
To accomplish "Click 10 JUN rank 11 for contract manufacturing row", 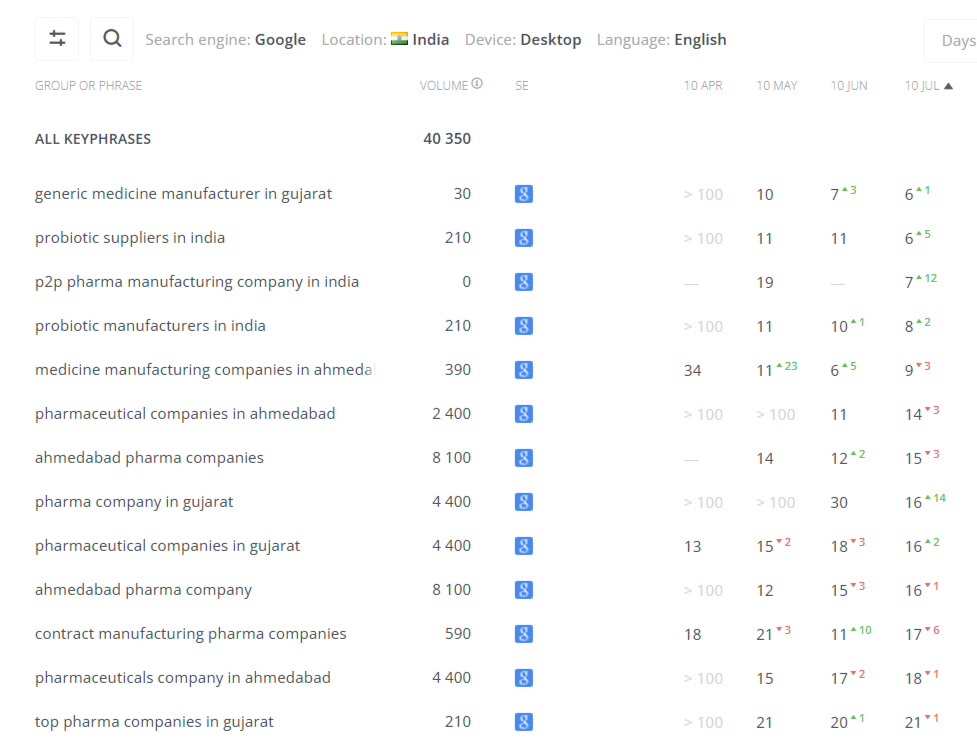I will click(838, 635).
